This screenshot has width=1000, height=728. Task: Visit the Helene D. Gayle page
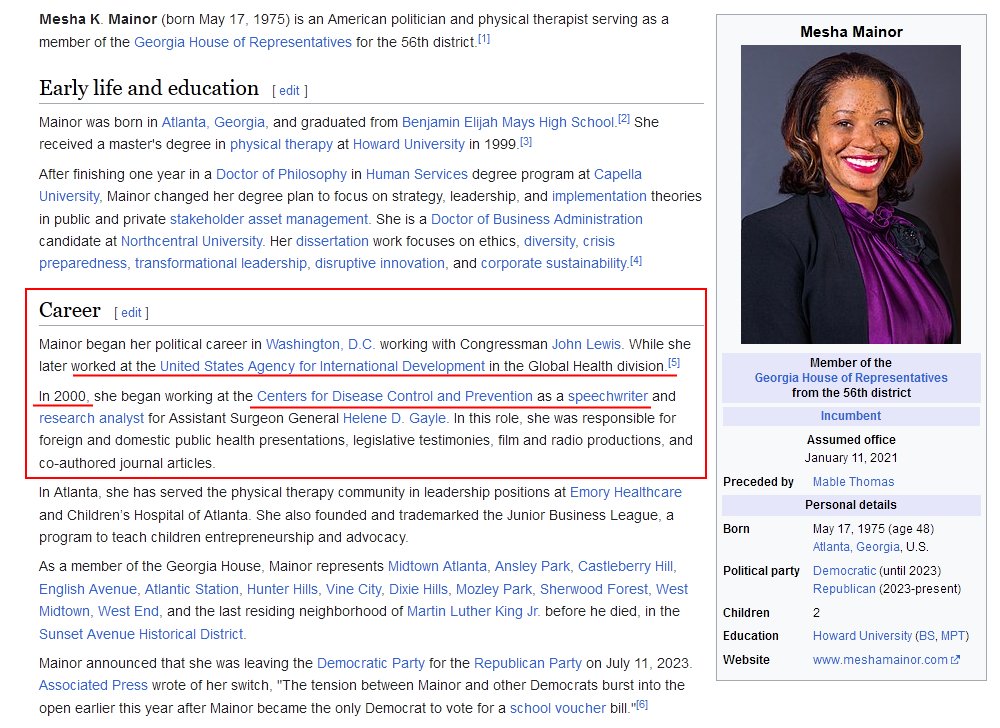point(395,418)
